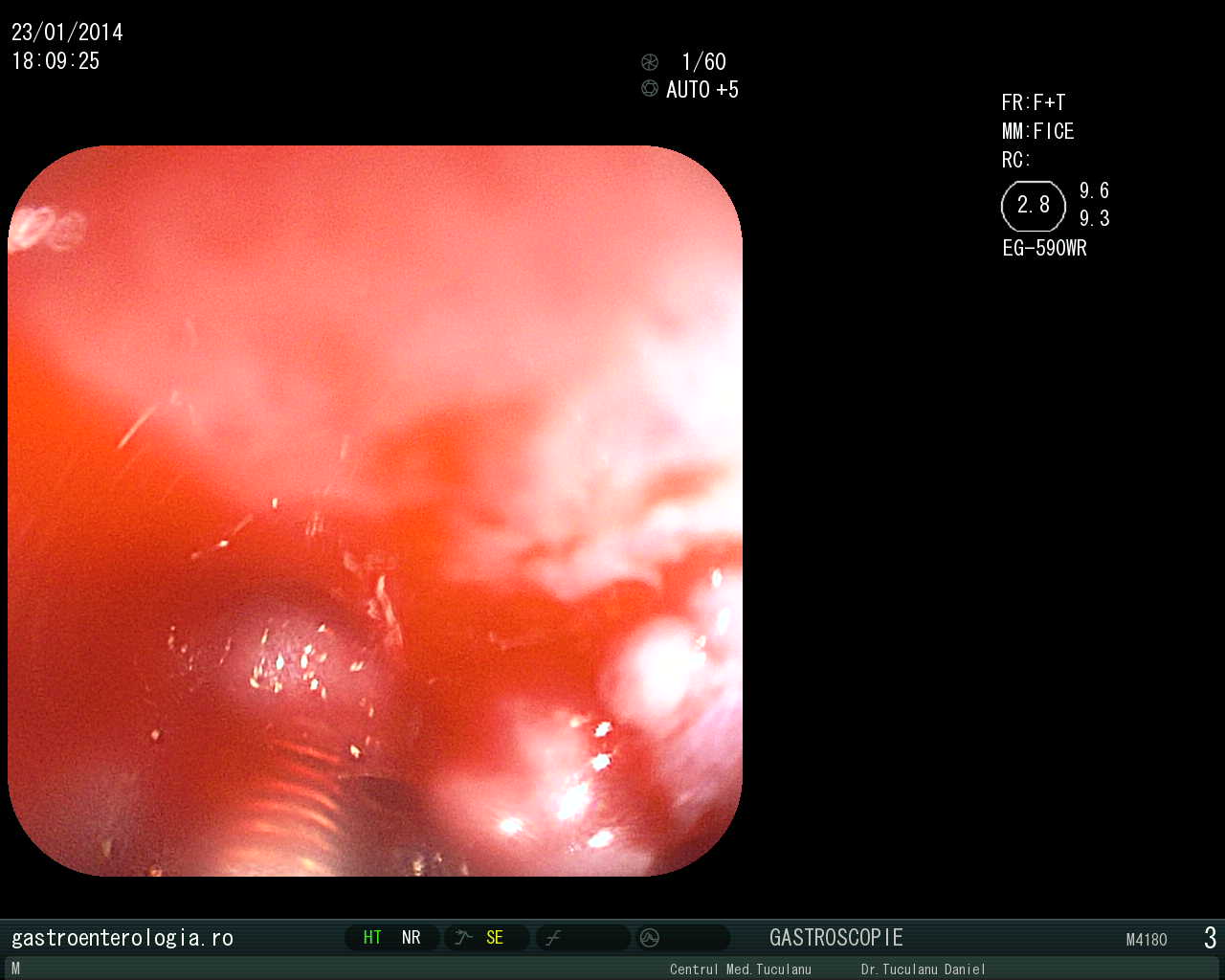
Task: Click the scope model EG-590WR
Action: (1045, 248)
